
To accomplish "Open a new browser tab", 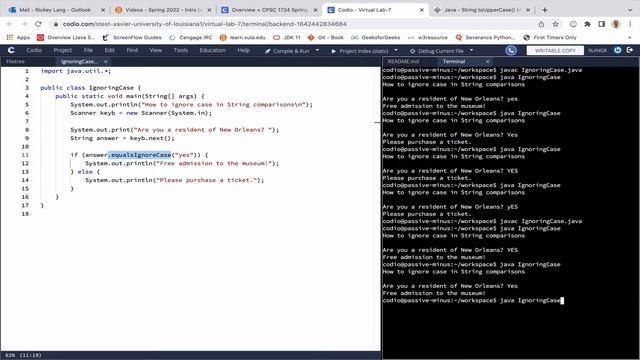I will tap(544, 10).
